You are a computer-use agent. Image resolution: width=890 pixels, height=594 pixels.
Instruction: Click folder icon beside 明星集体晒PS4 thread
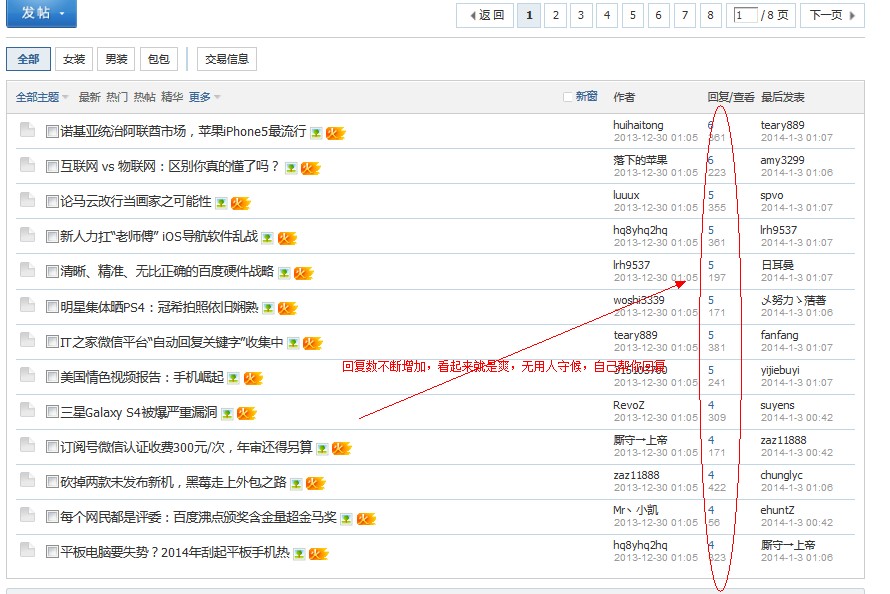pos(27,305)
